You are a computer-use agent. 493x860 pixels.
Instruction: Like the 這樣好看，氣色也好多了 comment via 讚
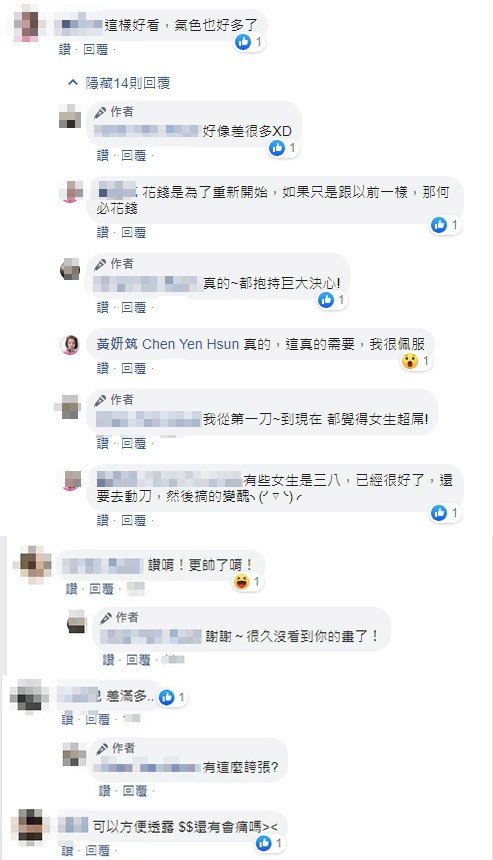pyautogui.click(x=65, y=49)
